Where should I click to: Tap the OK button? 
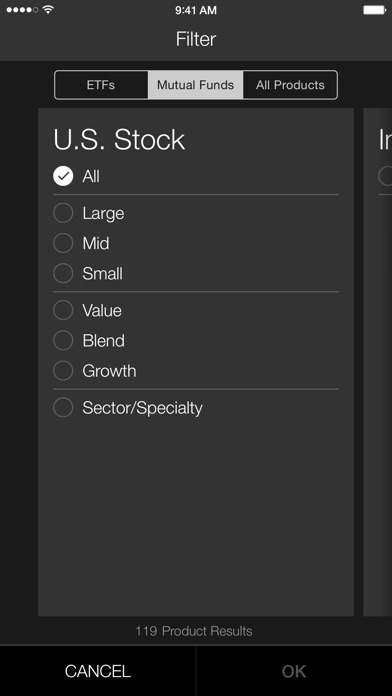(x=294, y=671)
